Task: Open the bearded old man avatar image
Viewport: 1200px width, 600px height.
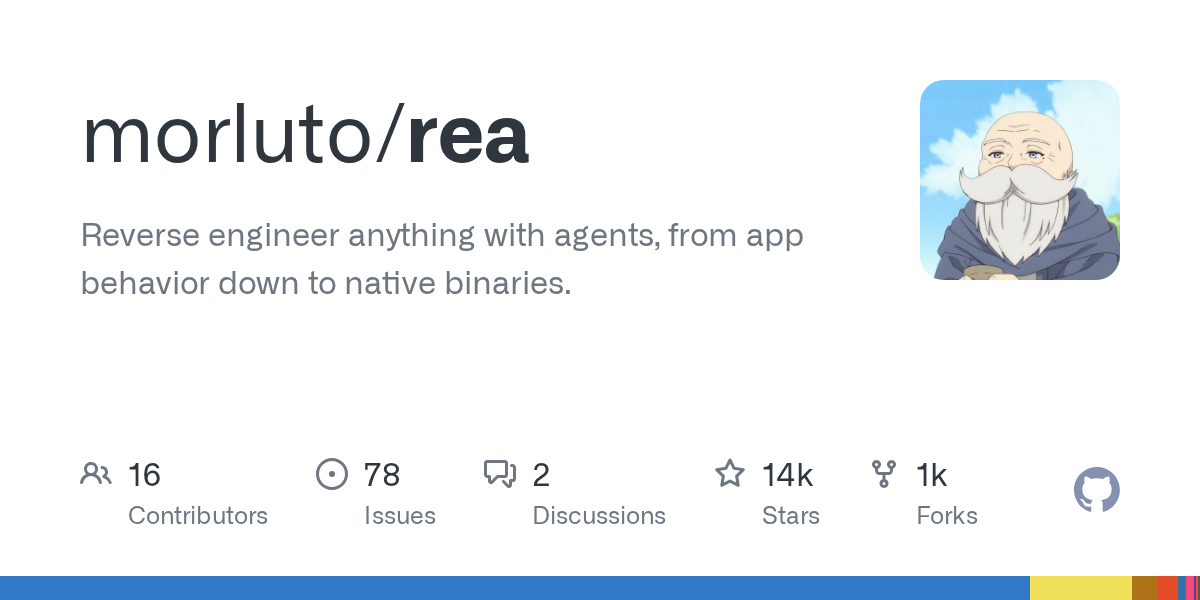Action: (x=1020, y=180)
